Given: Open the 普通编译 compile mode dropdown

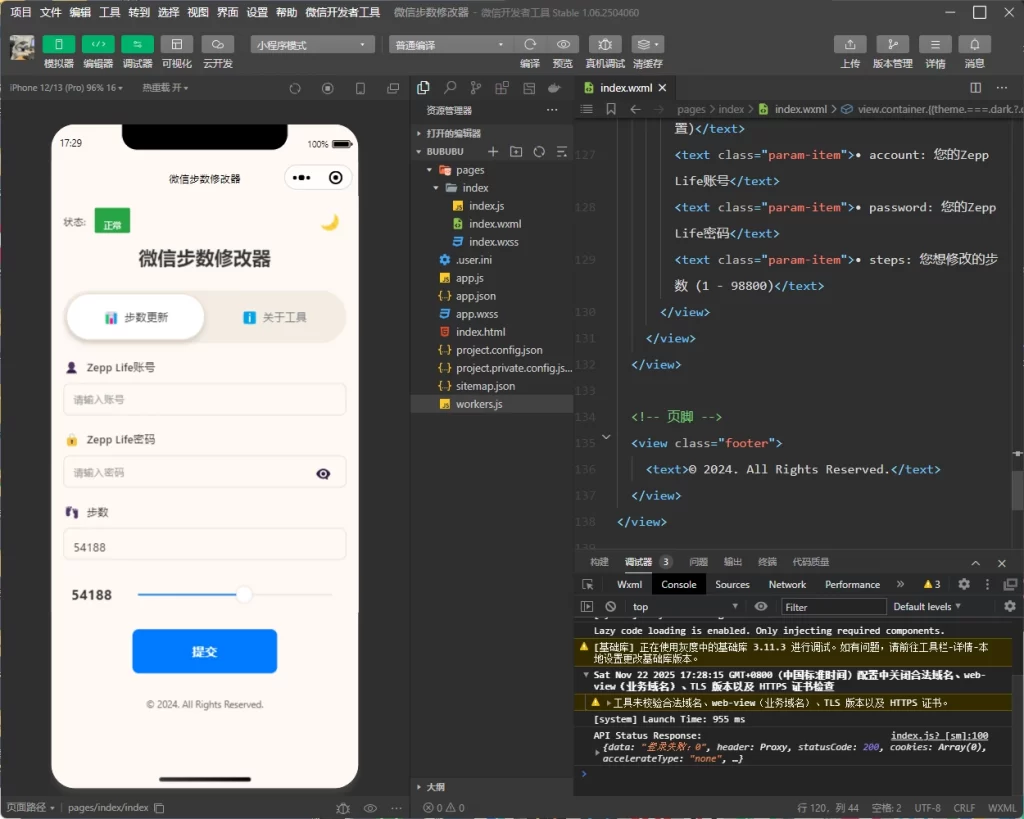Looking at the screenshot, I should click(450, 44).
